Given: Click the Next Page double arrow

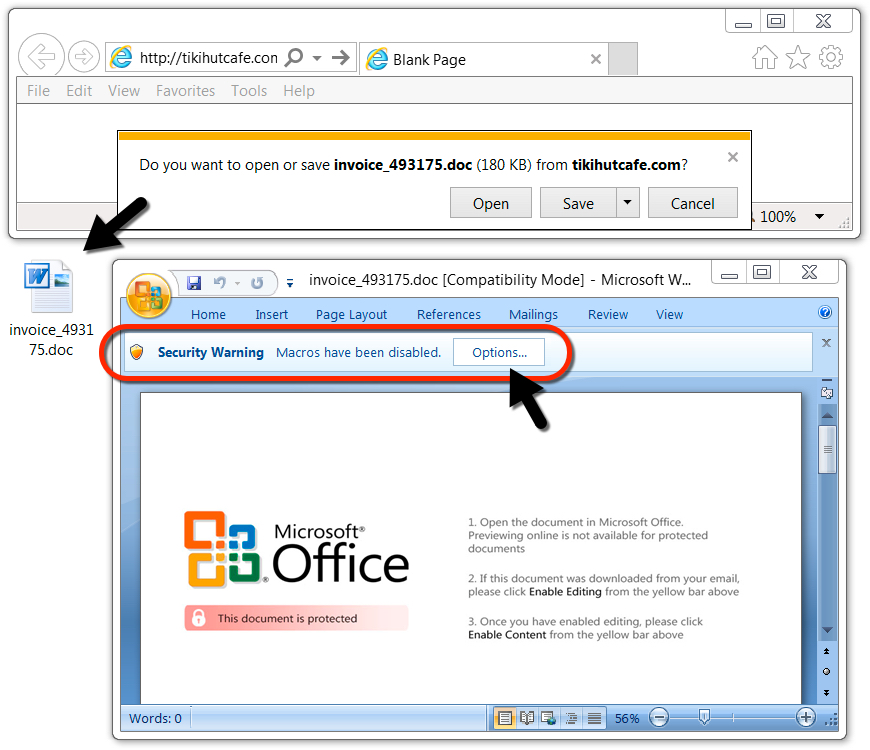Looking at the screenshot, I should 827,693.
